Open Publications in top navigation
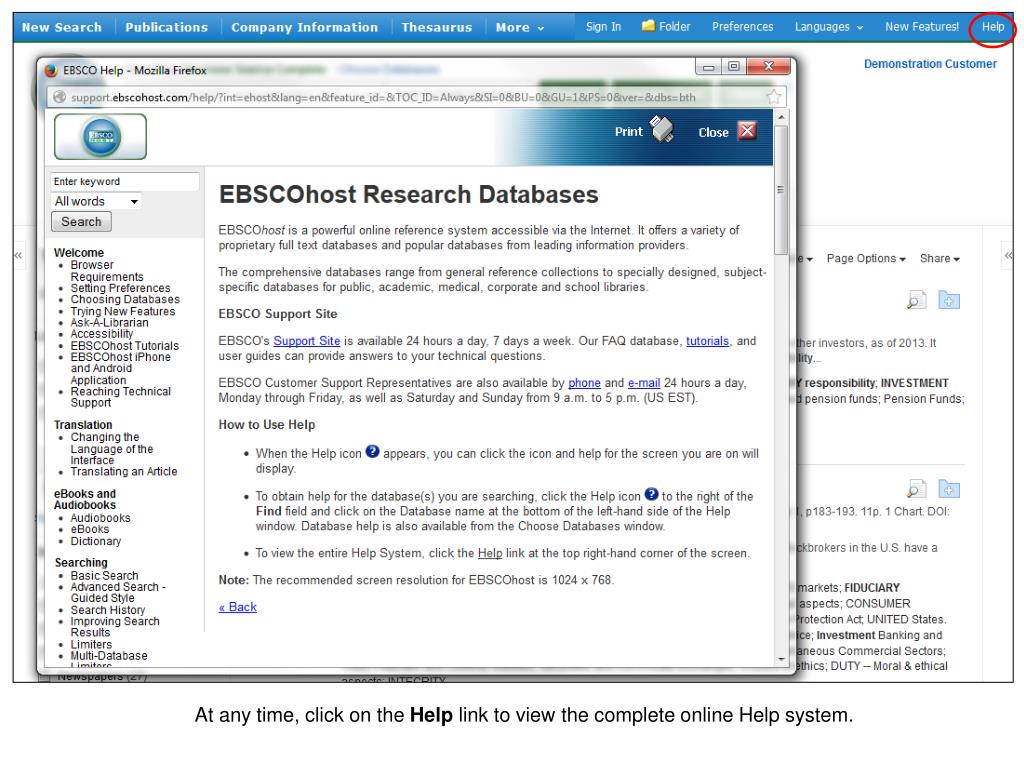The image size is (1024, 768). (167, 27)
